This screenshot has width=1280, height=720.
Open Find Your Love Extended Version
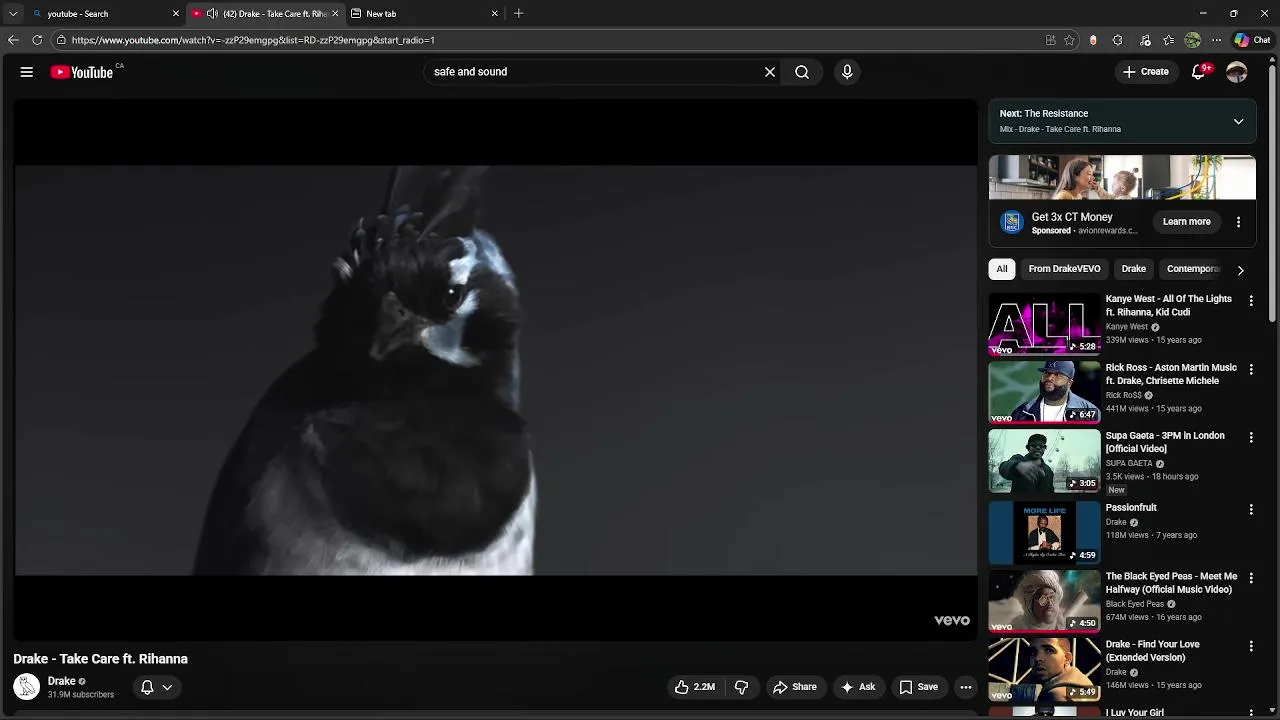[1152, 651]
